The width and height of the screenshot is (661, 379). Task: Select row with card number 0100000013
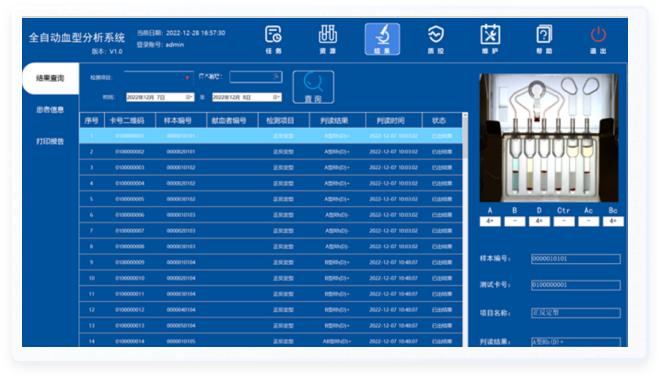(271, 325)
